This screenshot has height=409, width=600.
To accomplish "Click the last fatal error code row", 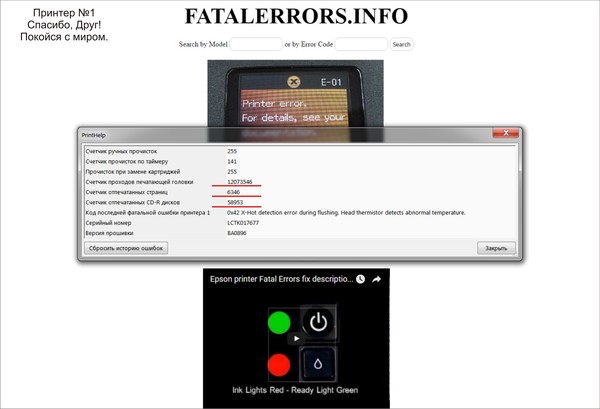I will [x=300, y=212].
